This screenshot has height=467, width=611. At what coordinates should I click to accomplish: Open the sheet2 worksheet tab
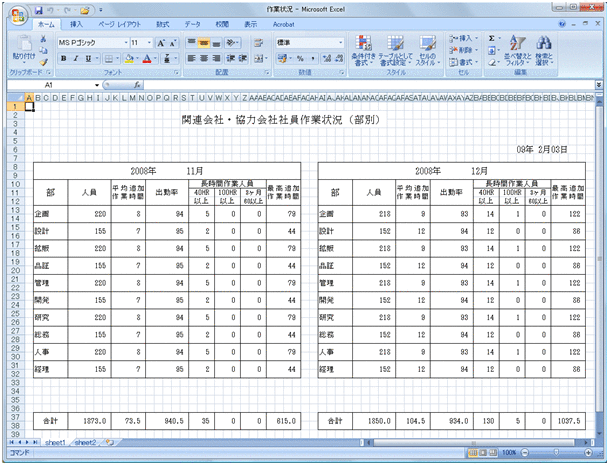point(85,442)
